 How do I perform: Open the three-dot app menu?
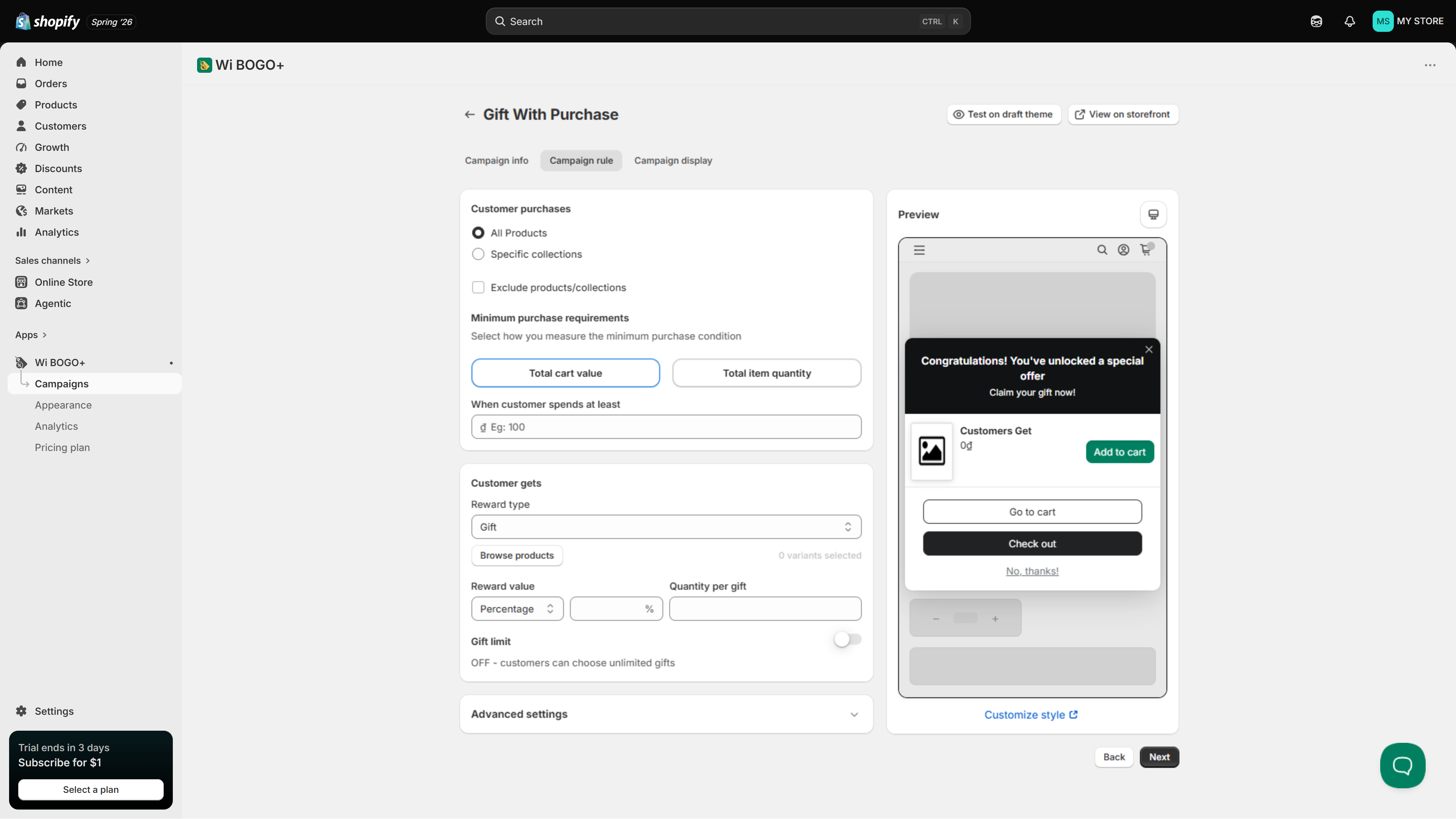pos(1430,65)
